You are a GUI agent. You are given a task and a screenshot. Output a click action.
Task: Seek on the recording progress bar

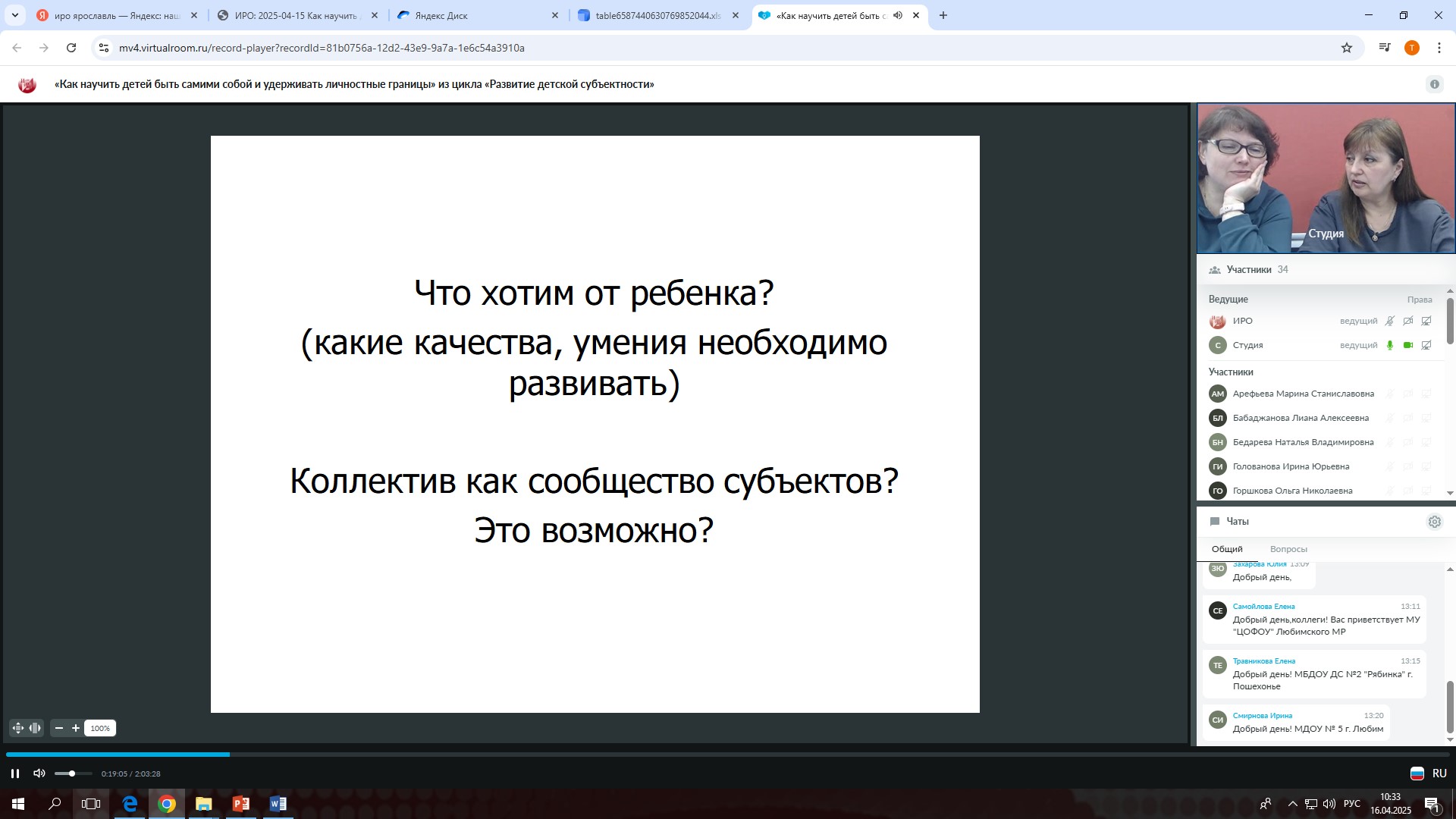coord(728,755)
